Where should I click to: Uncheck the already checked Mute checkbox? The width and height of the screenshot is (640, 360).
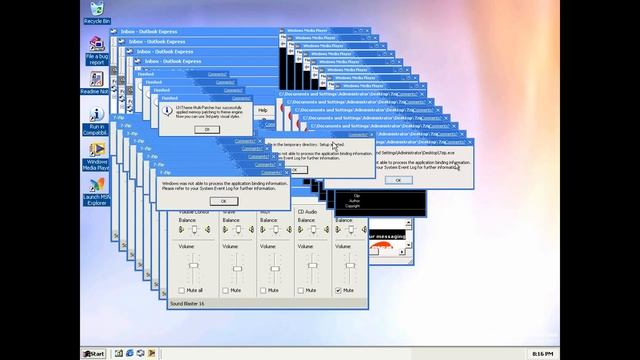pos(338,290)
